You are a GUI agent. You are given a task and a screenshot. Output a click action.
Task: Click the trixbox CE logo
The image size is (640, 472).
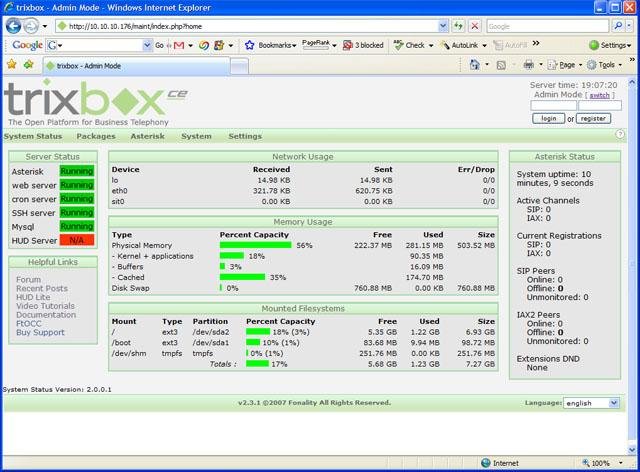[x=96, y=103]
